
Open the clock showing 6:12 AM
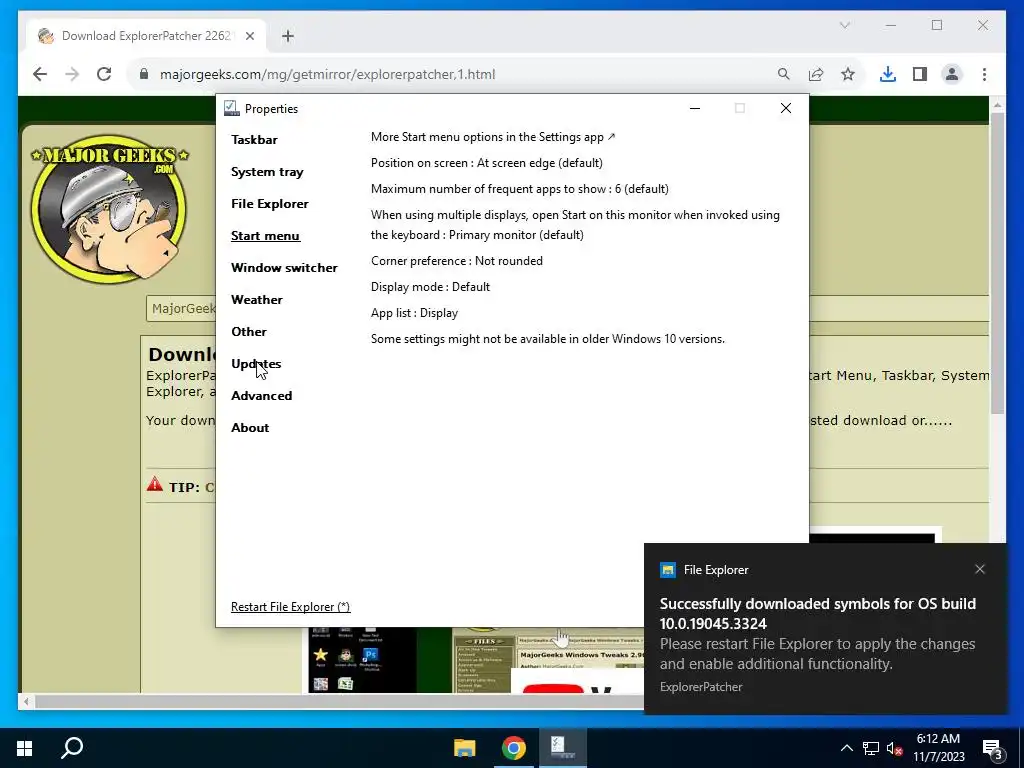point(938,748)
